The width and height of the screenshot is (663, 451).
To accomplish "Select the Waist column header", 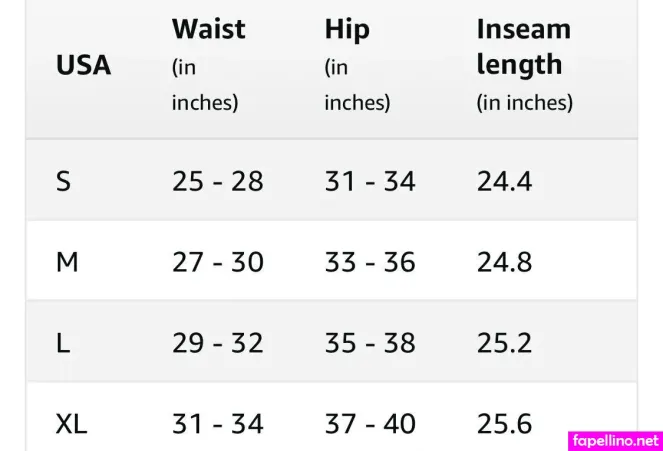I will click(208, 29).
